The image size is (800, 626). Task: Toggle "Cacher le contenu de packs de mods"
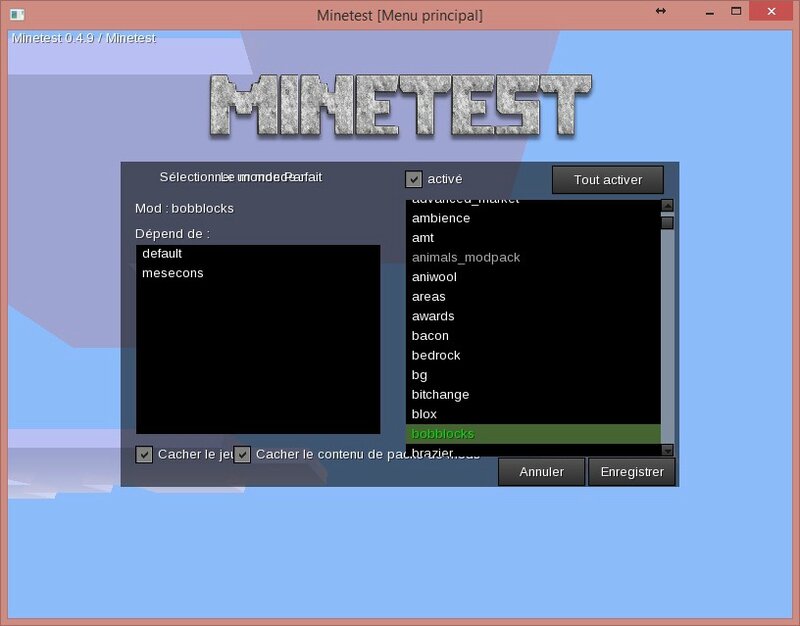click(242, 454)
